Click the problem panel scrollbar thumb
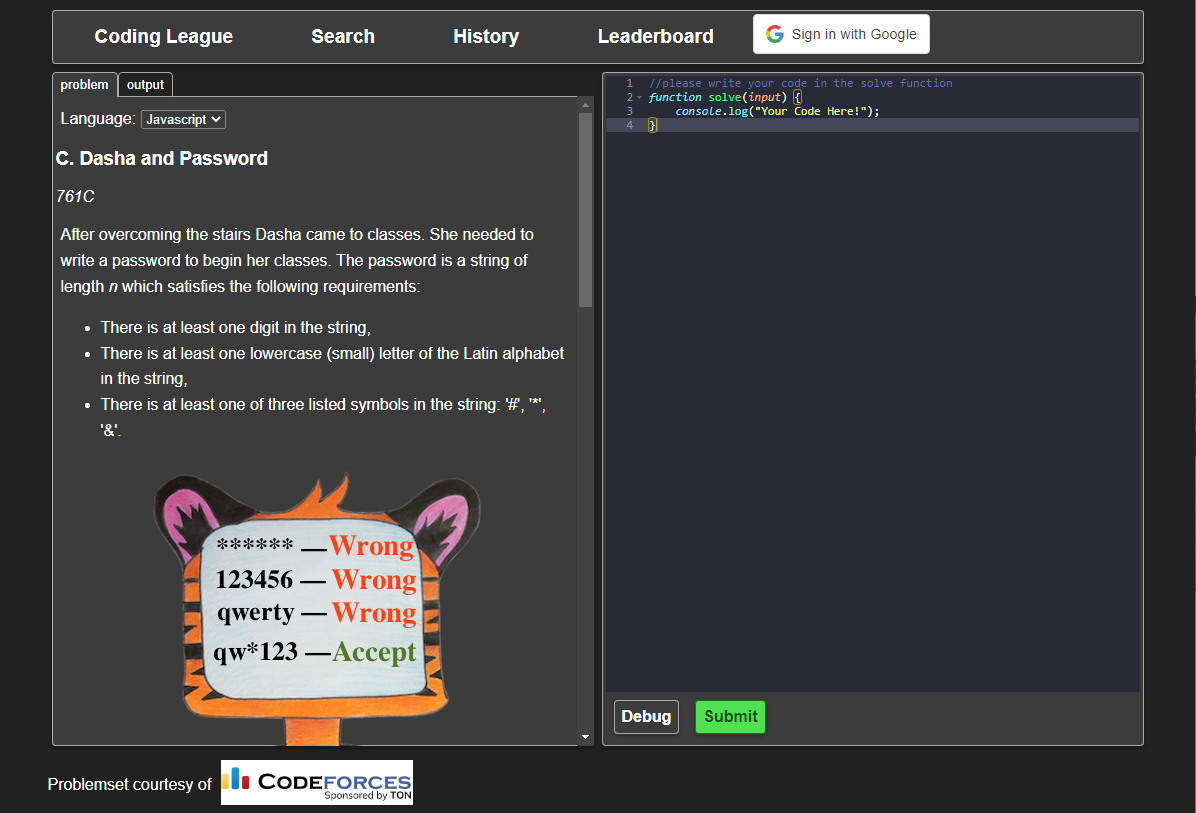Viewport: 1196px width, 813px height. coord(585,210)
